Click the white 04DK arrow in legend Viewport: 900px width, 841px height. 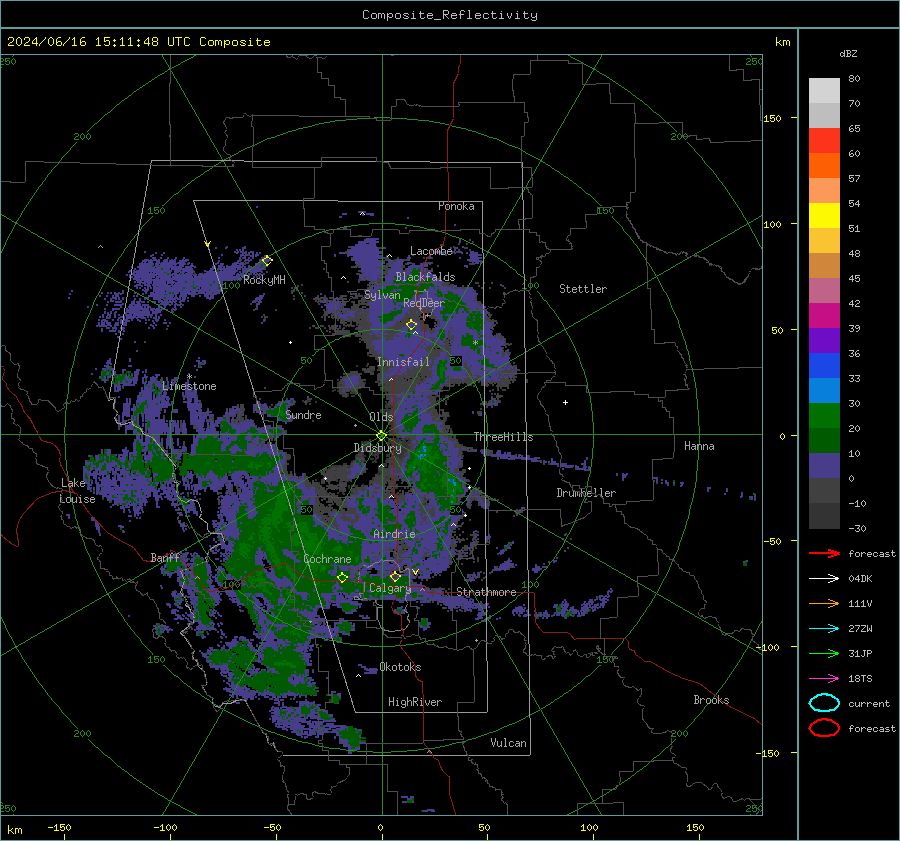click(824, 578)
